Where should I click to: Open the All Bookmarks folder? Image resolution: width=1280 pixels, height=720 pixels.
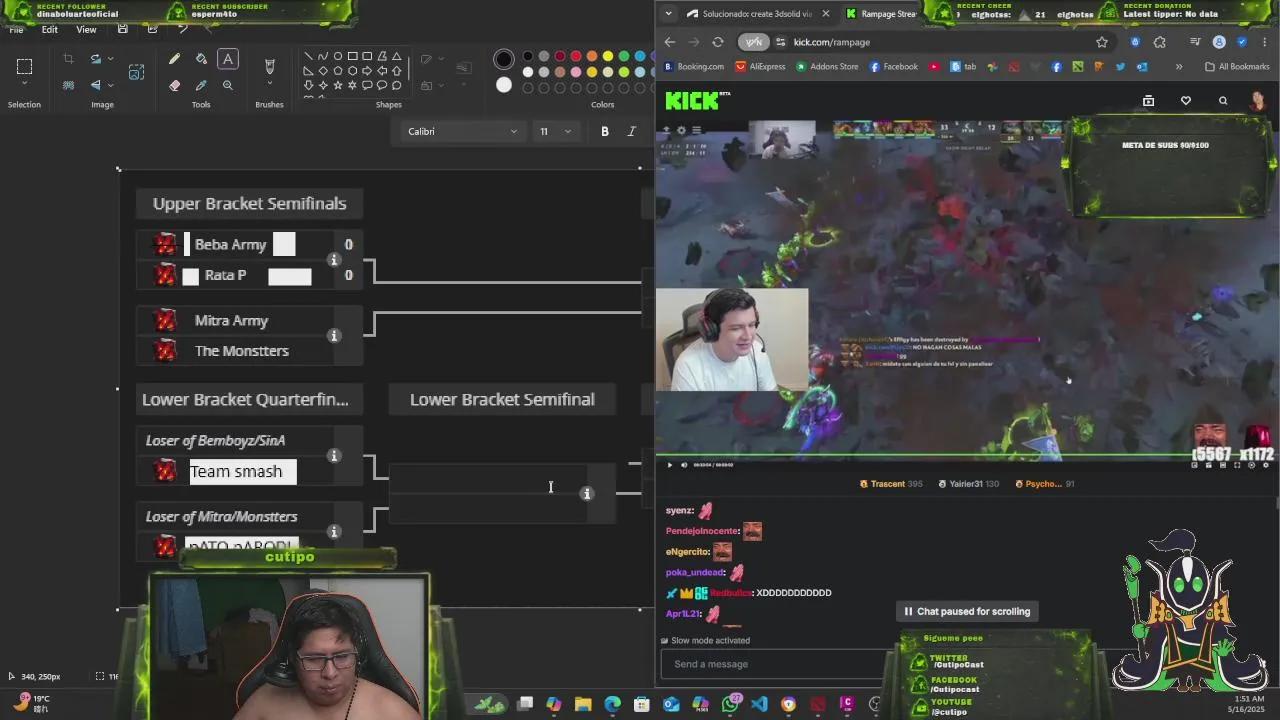coord(1237,67)
